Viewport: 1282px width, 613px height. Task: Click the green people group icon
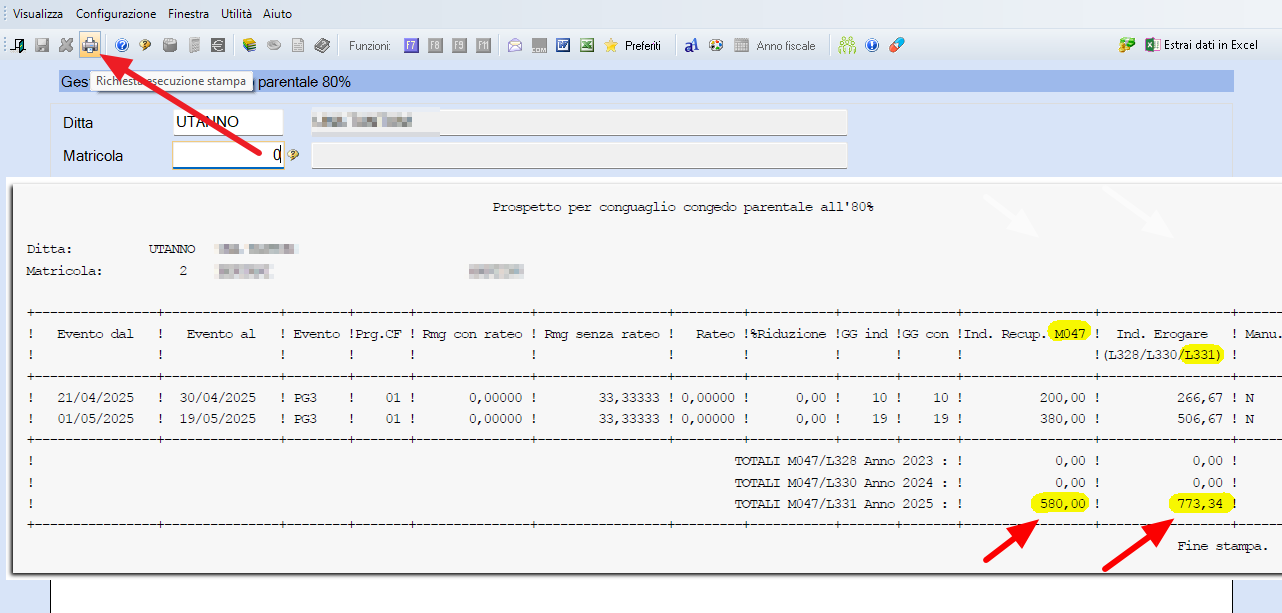point(848,45)
